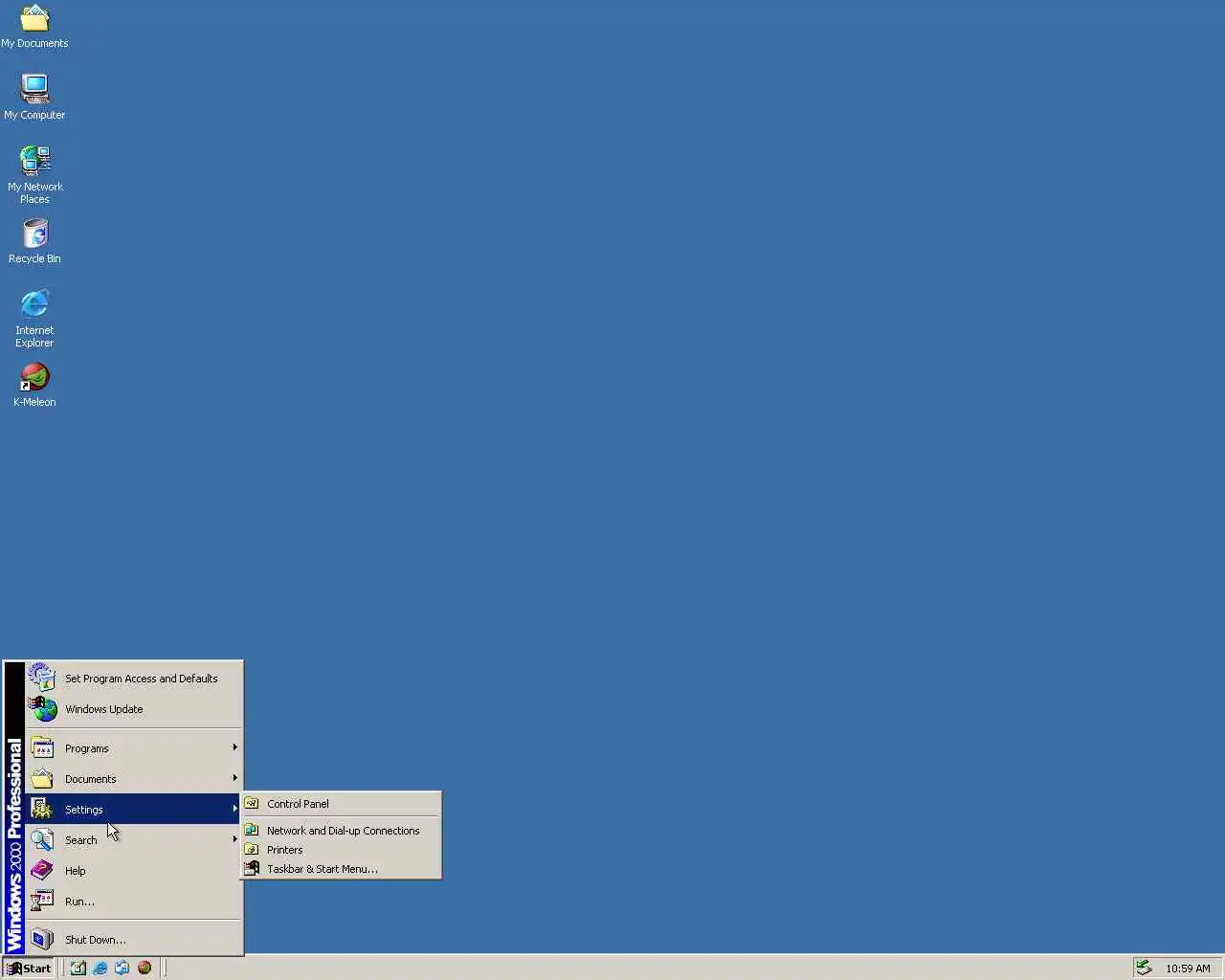Expand the Documents submenu arrow
The height and width of the screenshot is (980, 1225).
click(234, 778)
